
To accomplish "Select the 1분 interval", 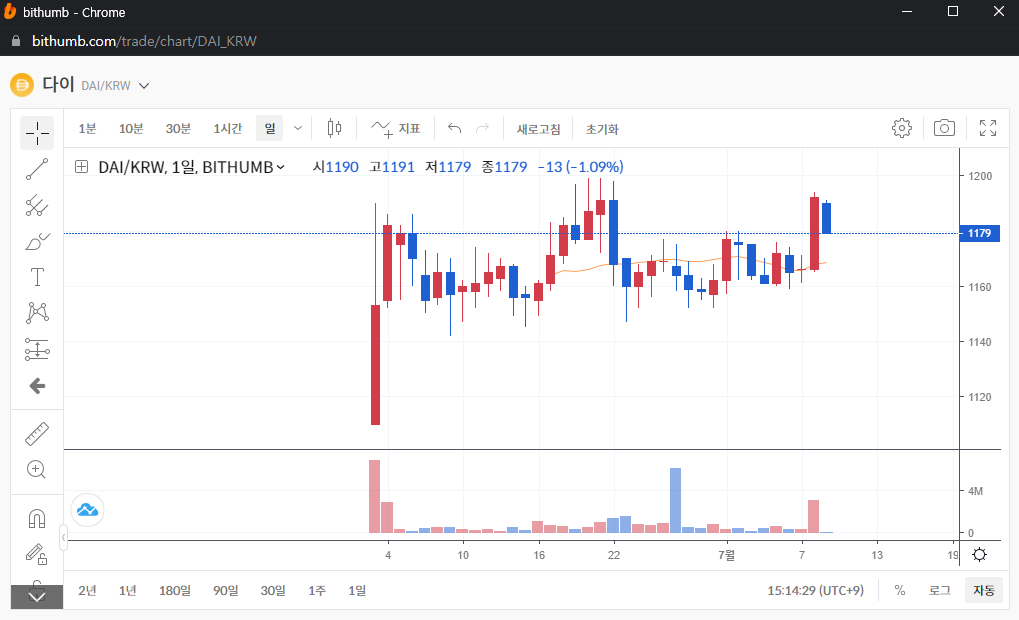I will point(87,129).
